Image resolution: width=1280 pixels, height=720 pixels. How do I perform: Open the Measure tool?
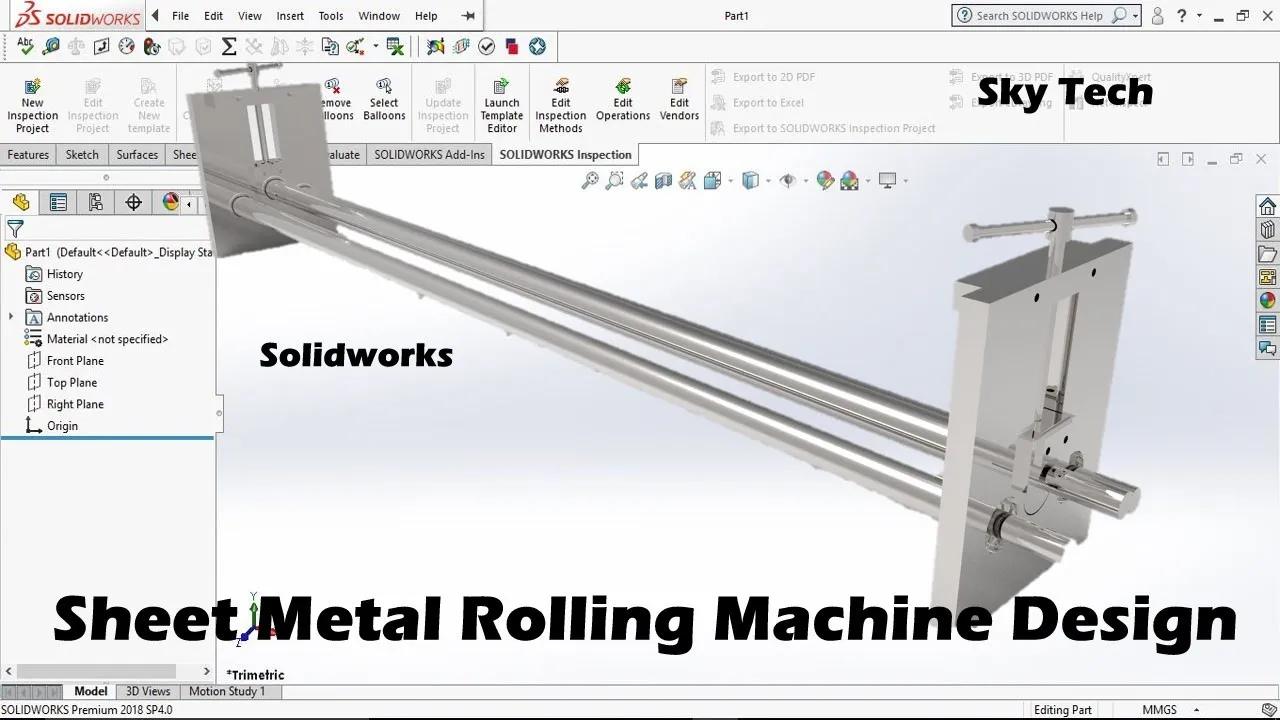coord(51,46)
